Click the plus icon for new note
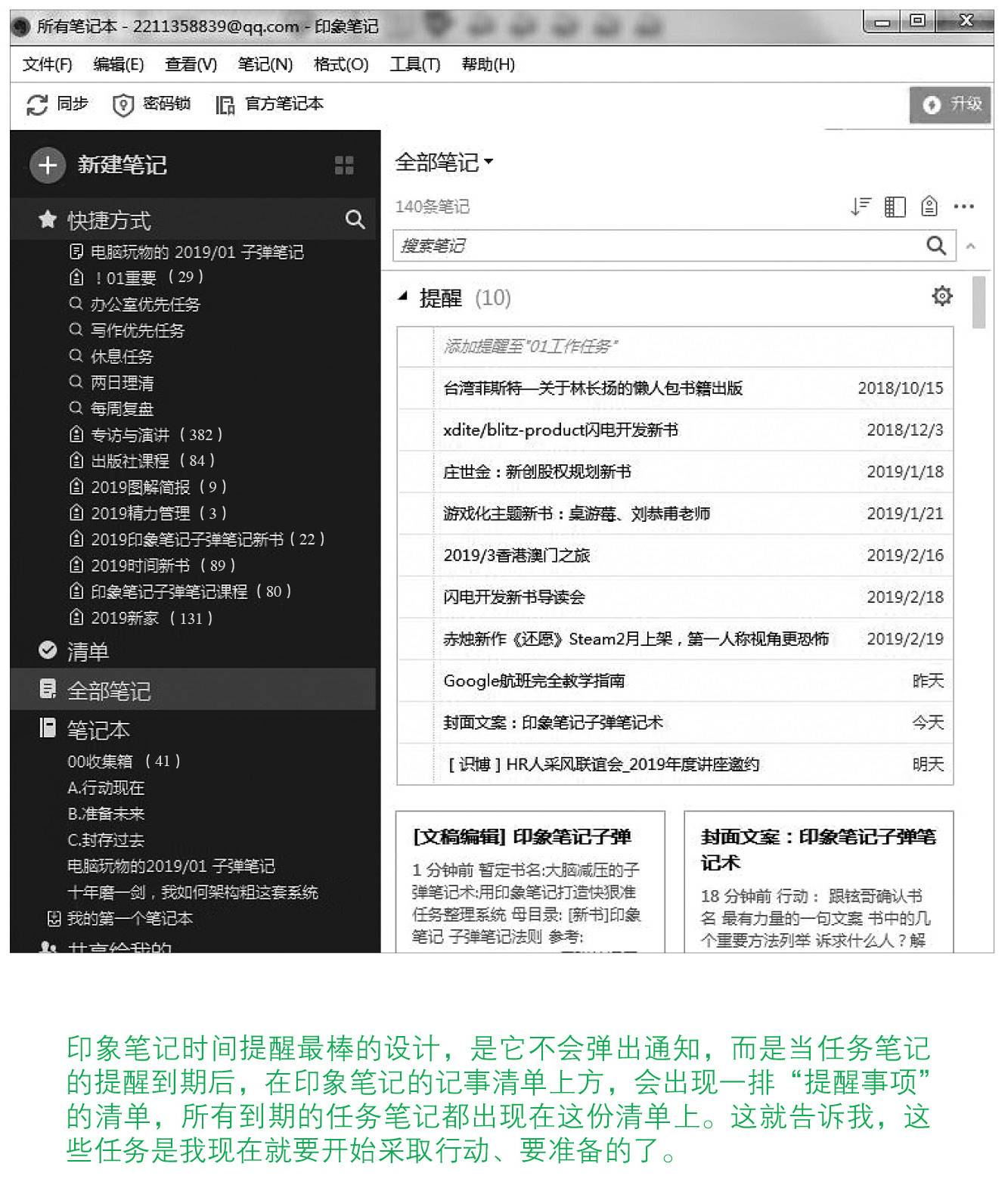This screenshot has width=1008, height=1182. (47, 165)
